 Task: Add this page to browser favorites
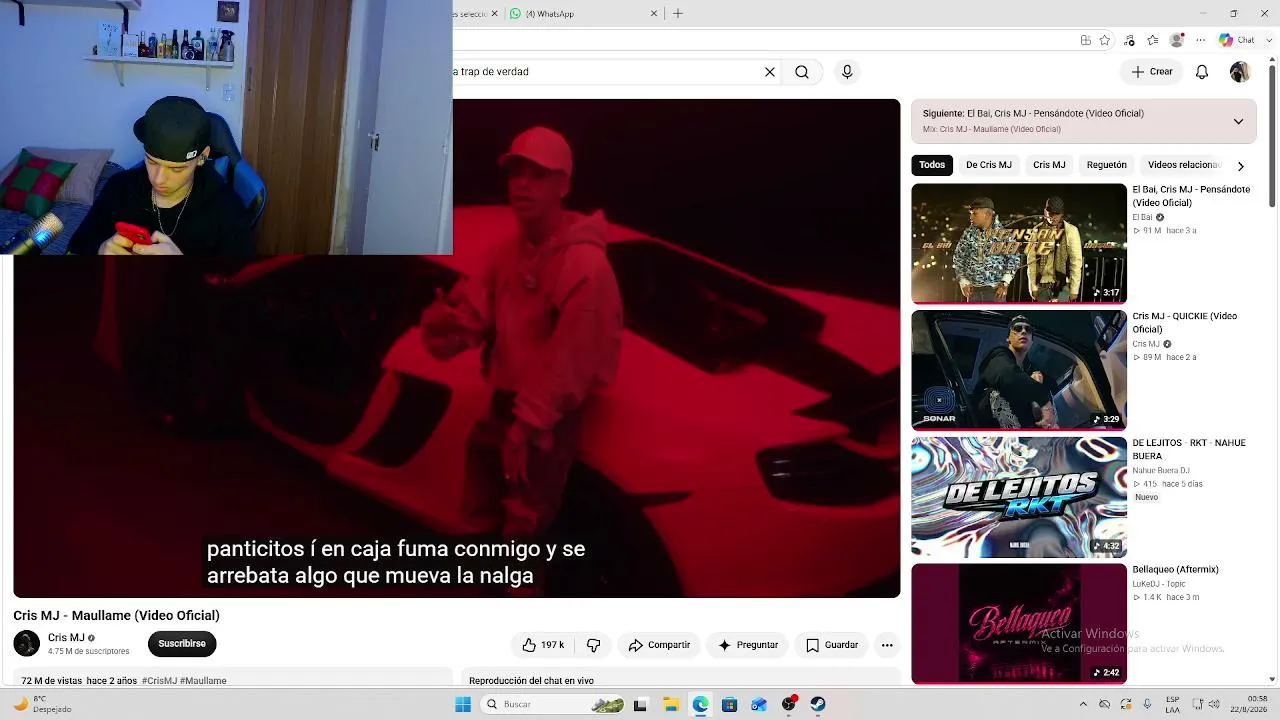point(1105,40)
